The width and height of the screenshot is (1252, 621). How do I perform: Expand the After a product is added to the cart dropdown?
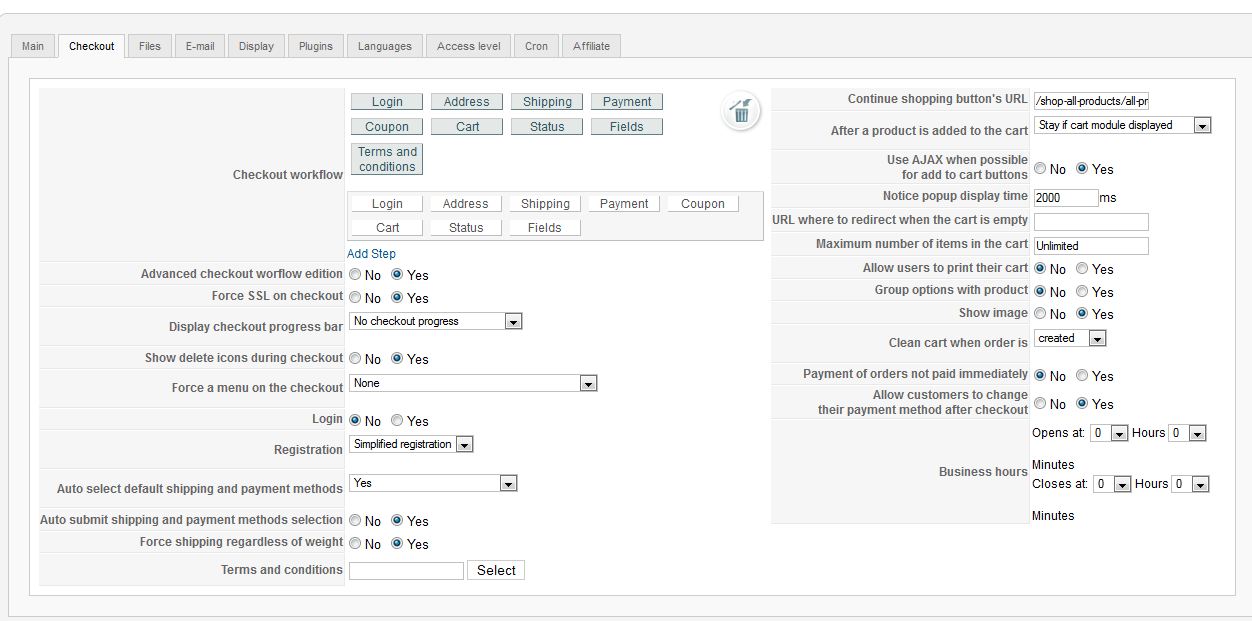[1123, 126]
